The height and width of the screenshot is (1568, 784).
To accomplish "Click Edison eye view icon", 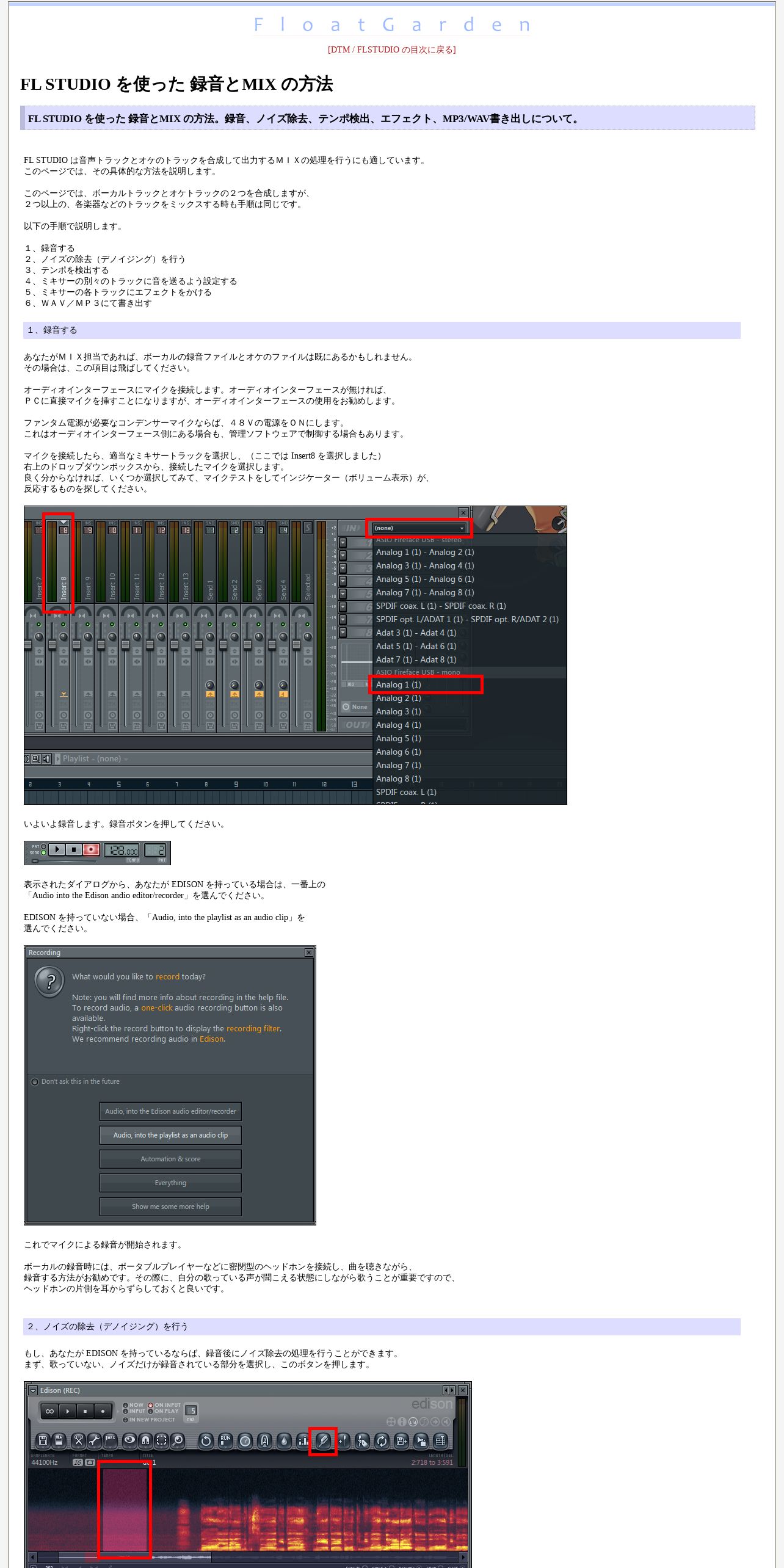I will pyautogui.click(x=130, y=1440).
